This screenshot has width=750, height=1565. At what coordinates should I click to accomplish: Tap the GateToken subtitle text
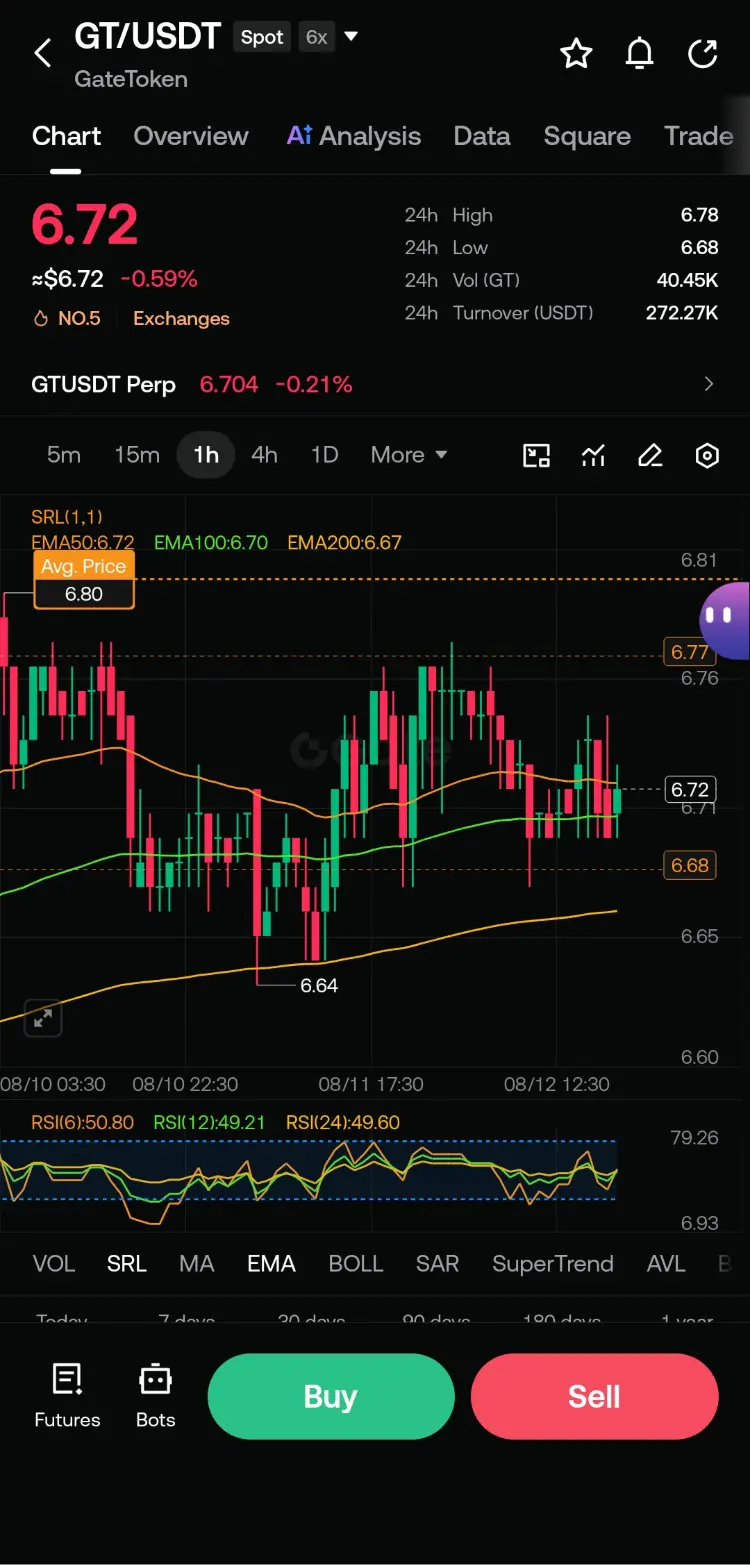(x=131, y=79)
